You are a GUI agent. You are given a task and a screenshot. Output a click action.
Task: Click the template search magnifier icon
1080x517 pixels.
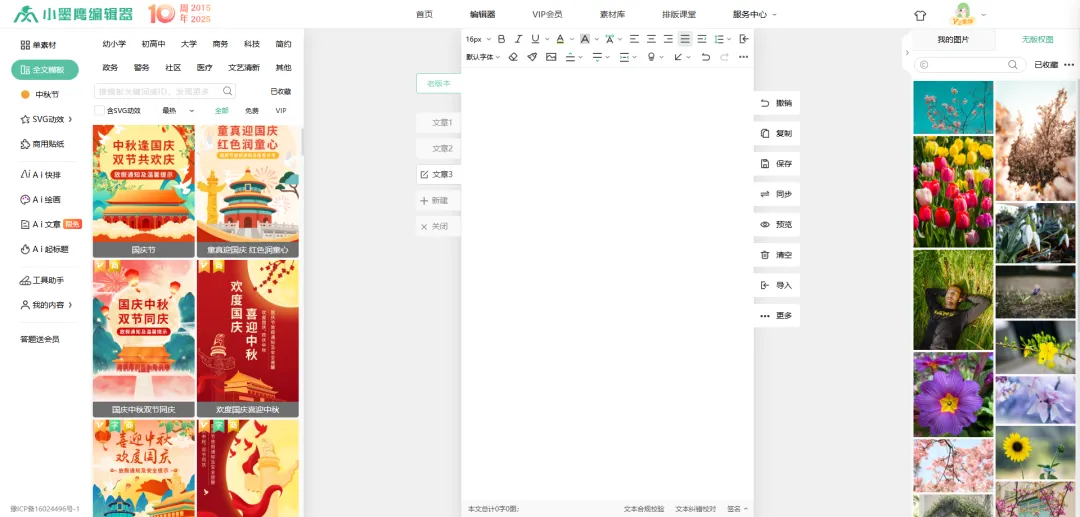(x=228, y=91)
